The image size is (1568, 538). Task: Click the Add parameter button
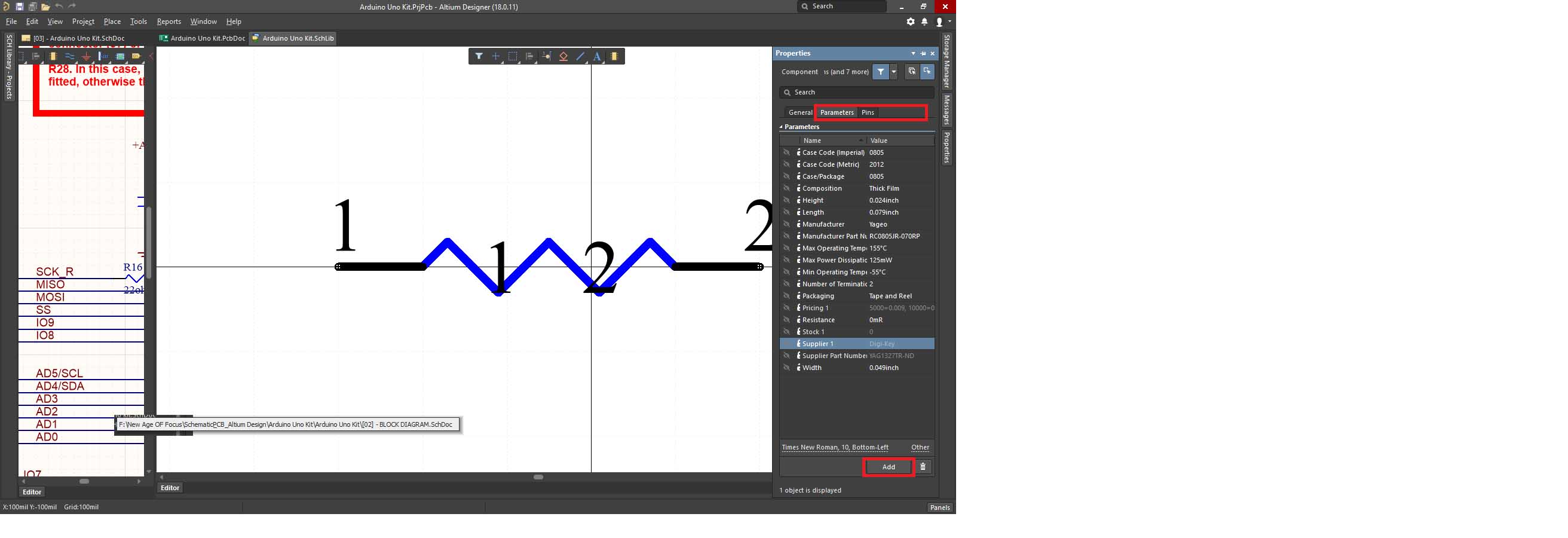[x=888, y=467]
